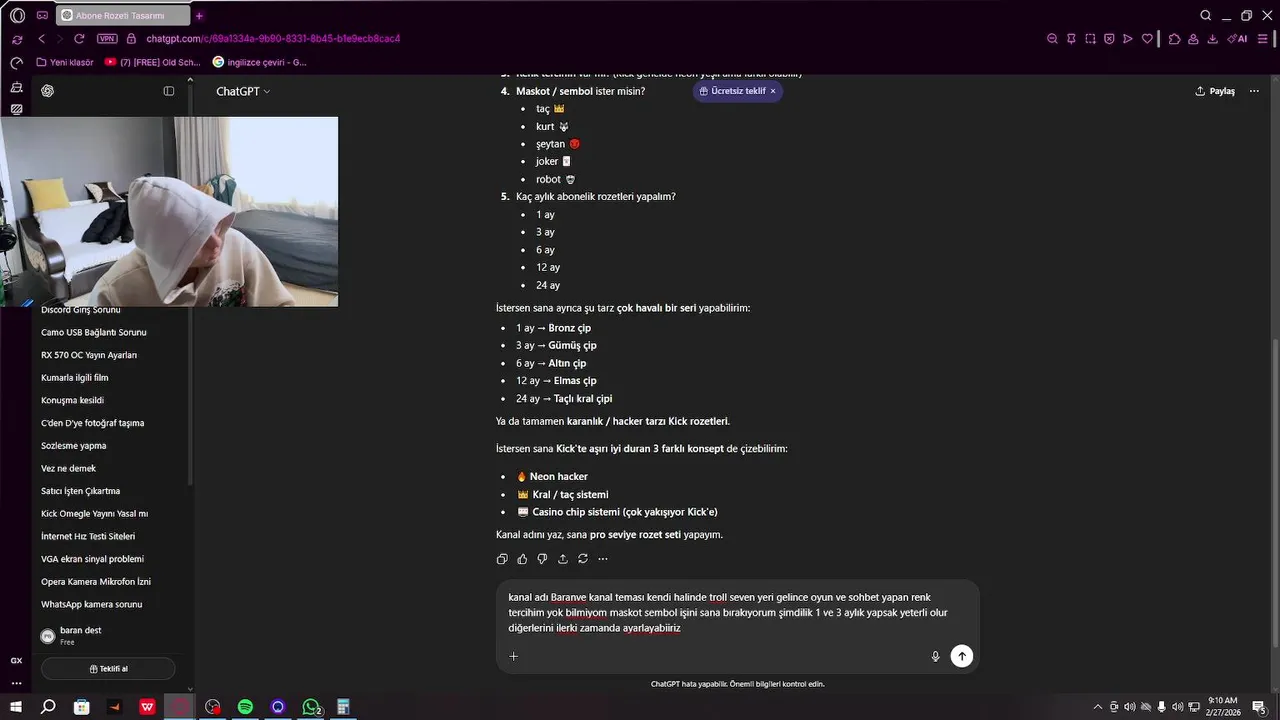Screen dimensions: 1280x720
Task: Open the (7) [FREE] Old Sch... bookmark
Action: [x=153, y=62]
